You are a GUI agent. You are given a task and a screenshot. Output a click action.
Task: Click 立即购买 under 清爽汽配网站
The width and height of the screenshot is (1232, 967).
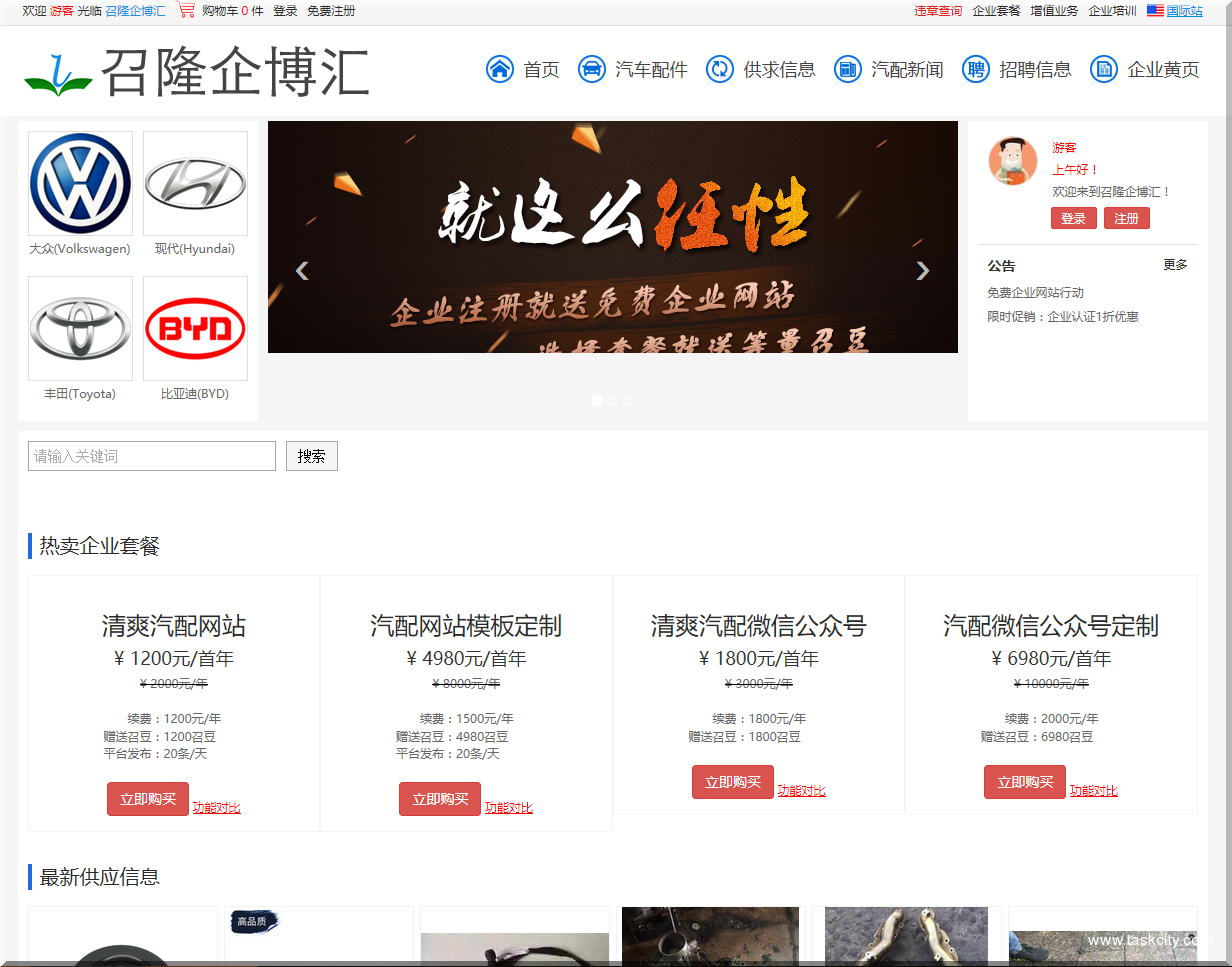(148, 799)
